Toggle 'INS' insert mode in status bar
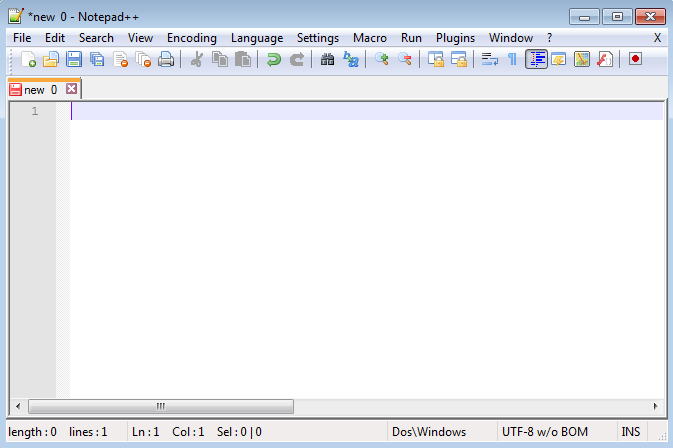This screenshot has width=673, height=448. [x=631, y=432]
